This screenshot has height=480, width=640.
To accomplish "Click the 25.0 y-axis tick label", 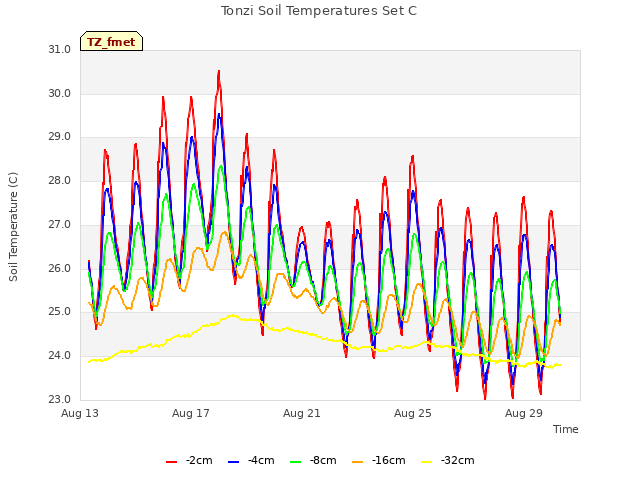I will coord(60,312).
